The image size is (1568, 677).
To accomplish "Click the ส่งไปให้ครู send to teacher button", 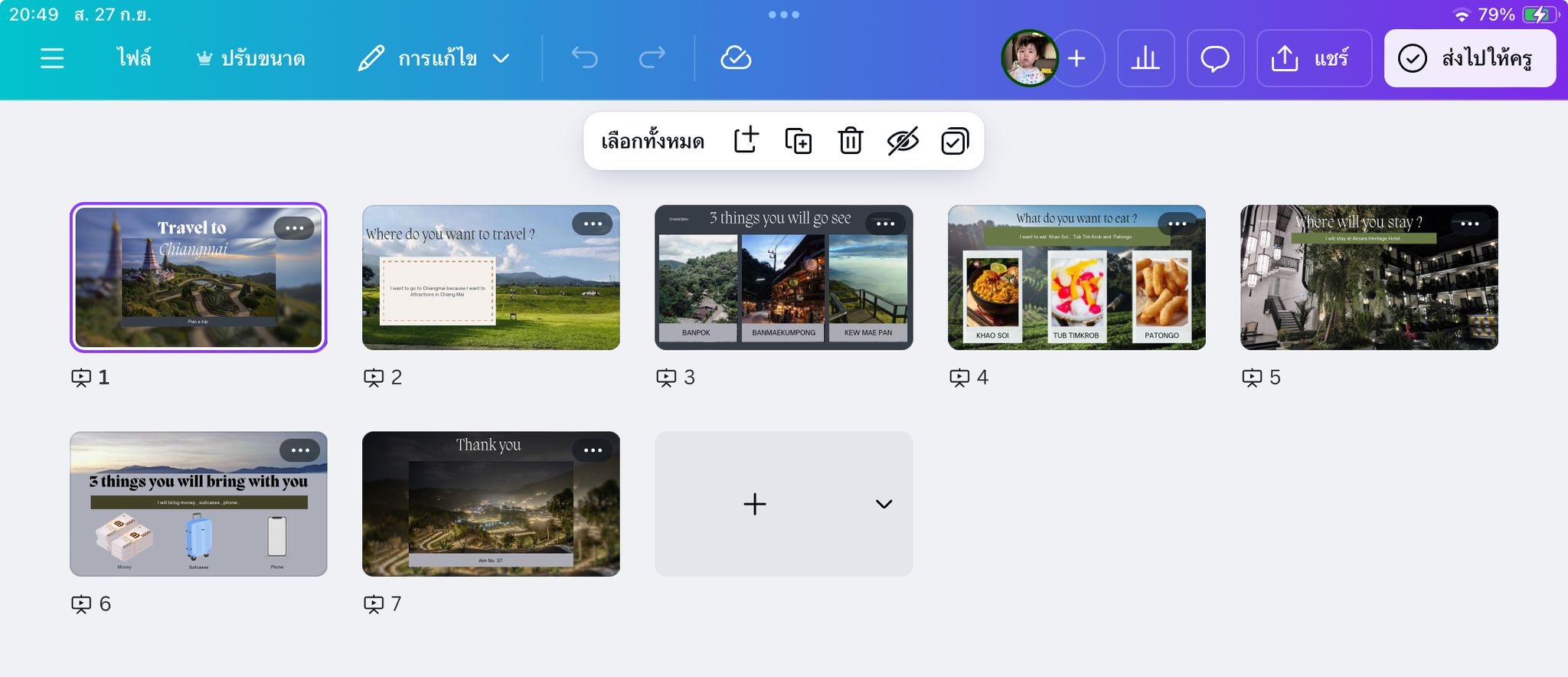I will (1469, 58).
